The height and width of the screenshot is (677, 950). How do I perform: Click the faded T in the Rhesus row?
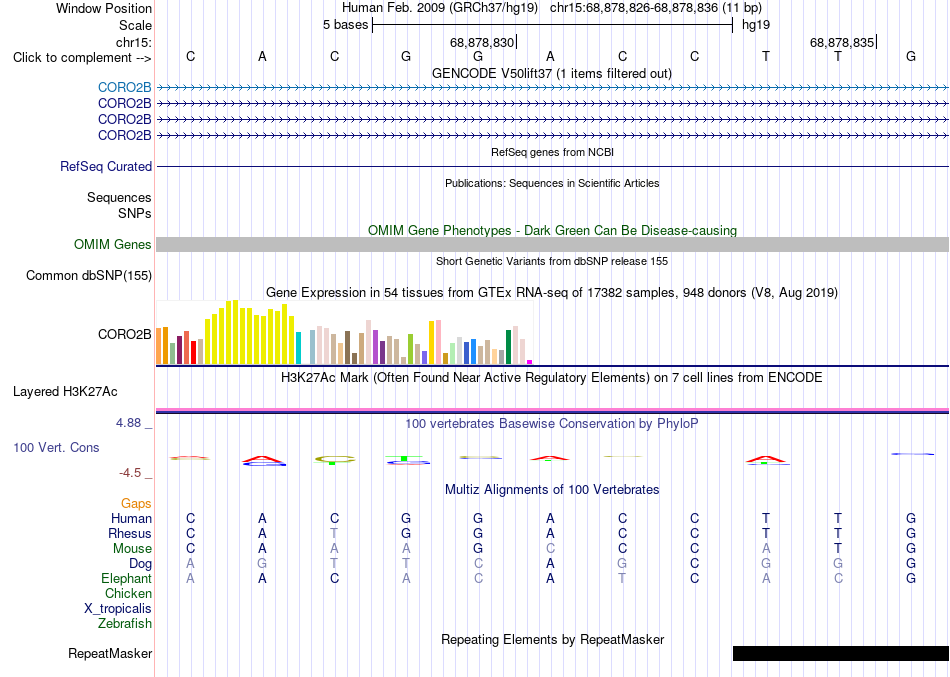(x=334, y=533)
